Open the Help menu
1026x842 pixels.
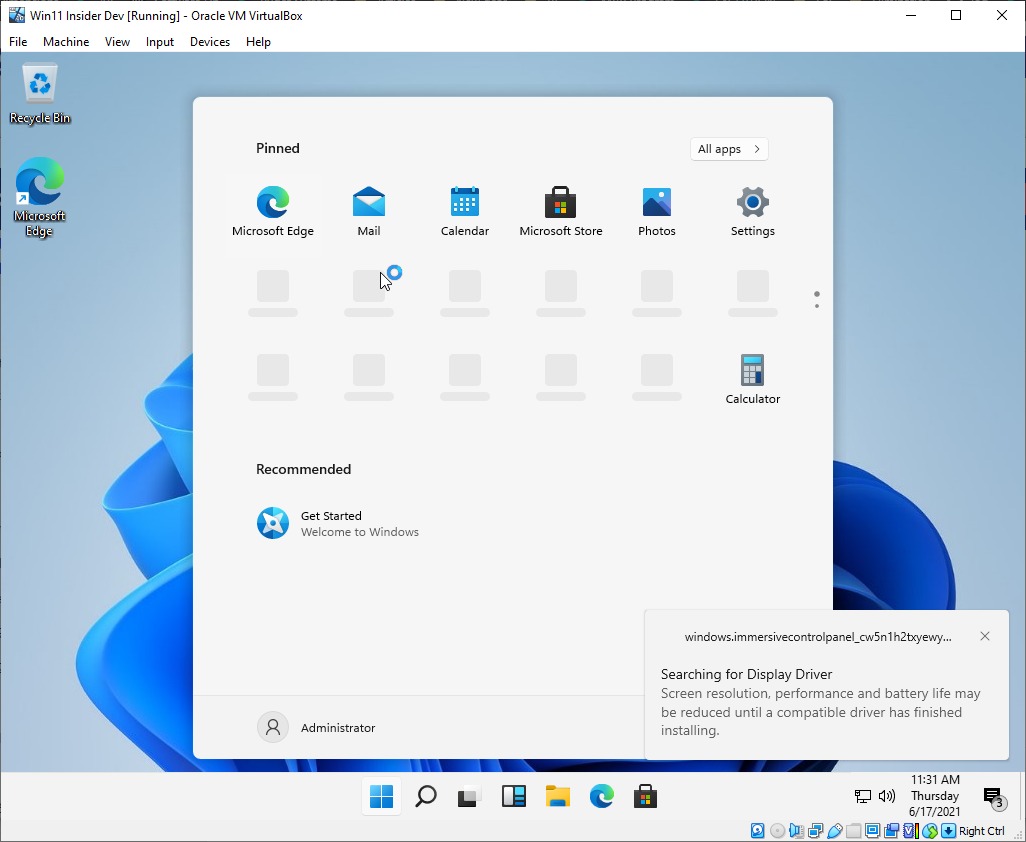[258, 42]
